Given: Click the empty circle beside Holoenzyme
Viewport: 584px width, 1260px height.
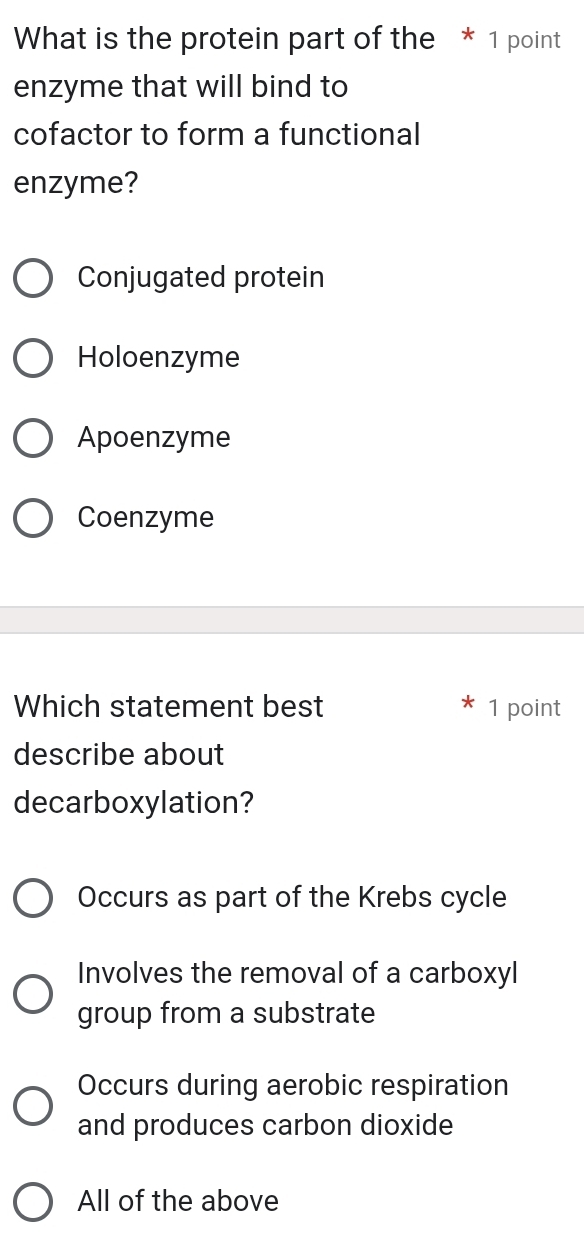Looking at the screenshot, I should pos(32,357).
